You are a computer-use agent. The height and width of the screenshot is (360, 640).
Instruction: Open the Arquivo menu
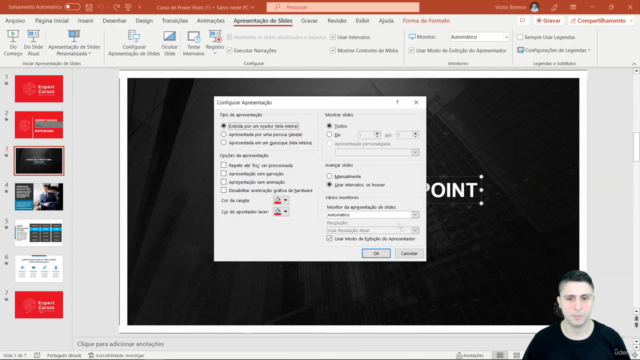click(15, 20)
